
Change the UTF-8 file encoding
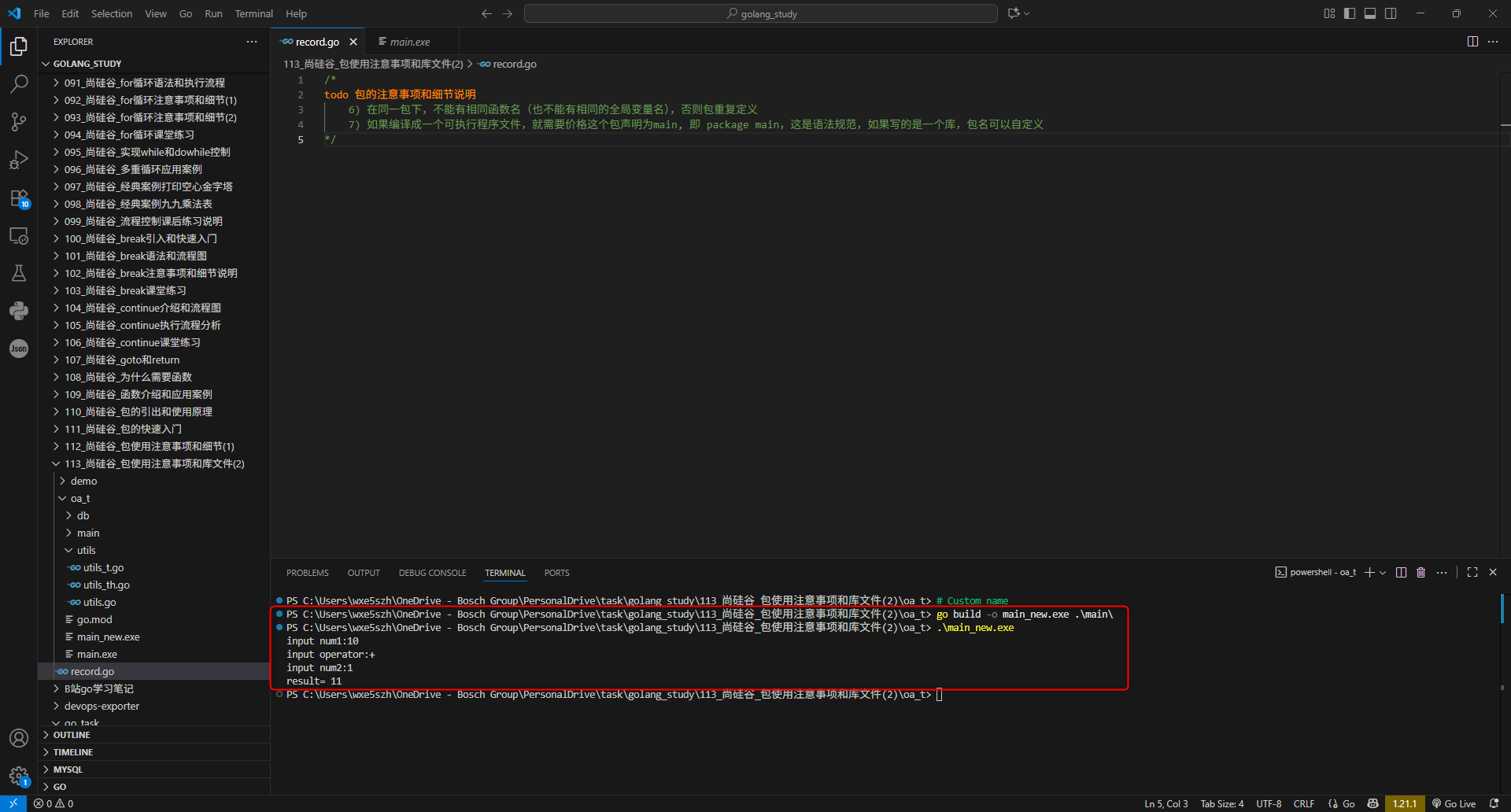(x=1269, y=803)
